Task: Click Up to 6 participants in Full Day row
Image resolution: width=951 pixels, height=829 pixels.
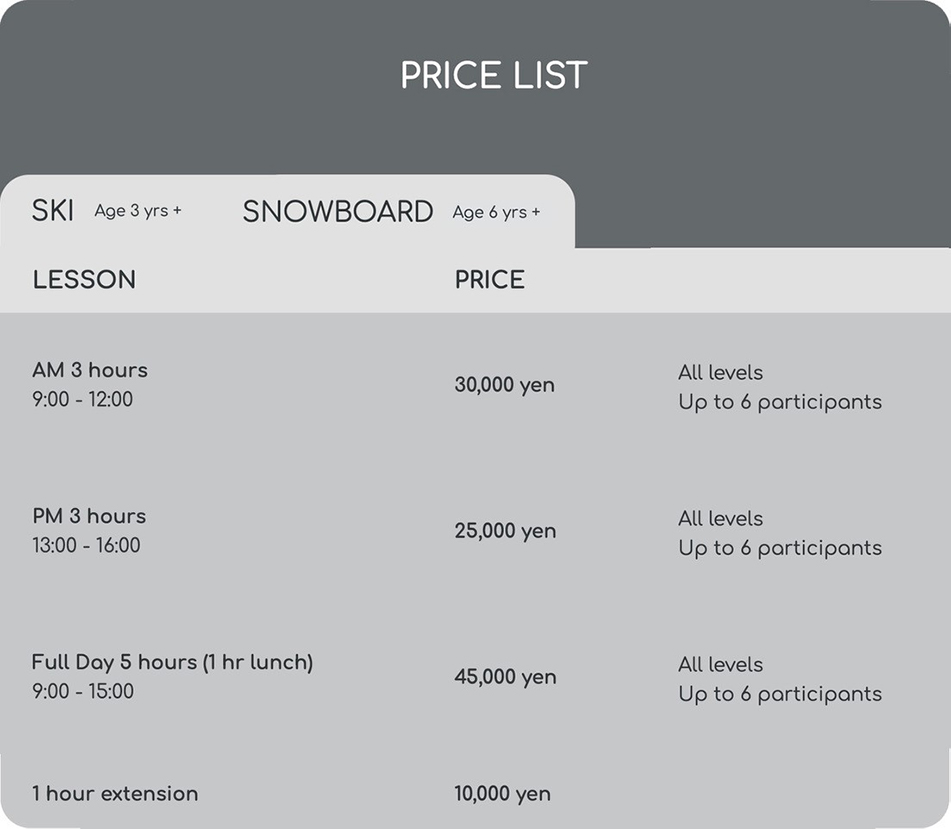Action: point(780,694)
